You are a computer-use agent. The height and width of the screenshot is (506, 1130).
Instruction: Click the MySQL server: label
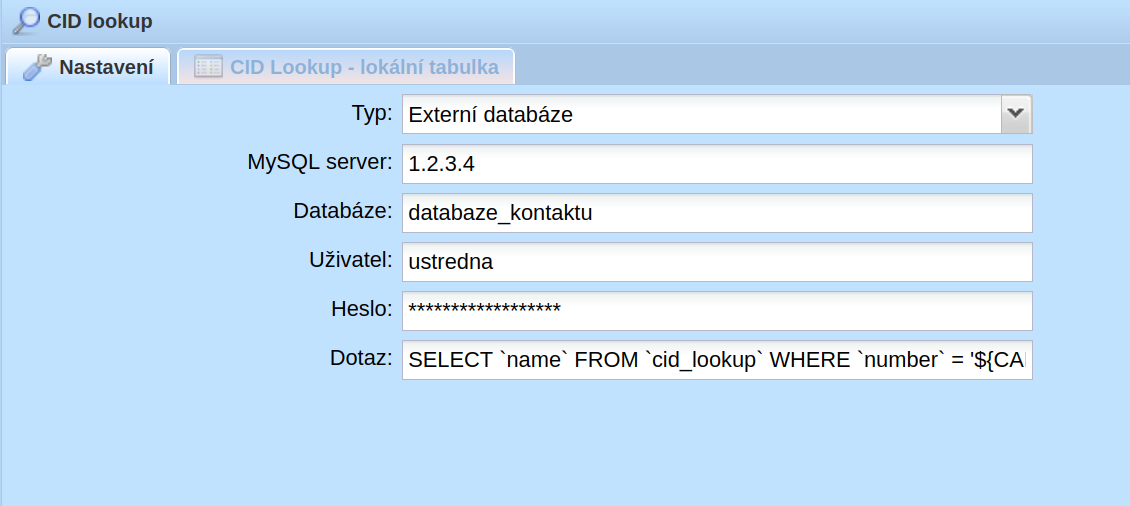(320, 162)
